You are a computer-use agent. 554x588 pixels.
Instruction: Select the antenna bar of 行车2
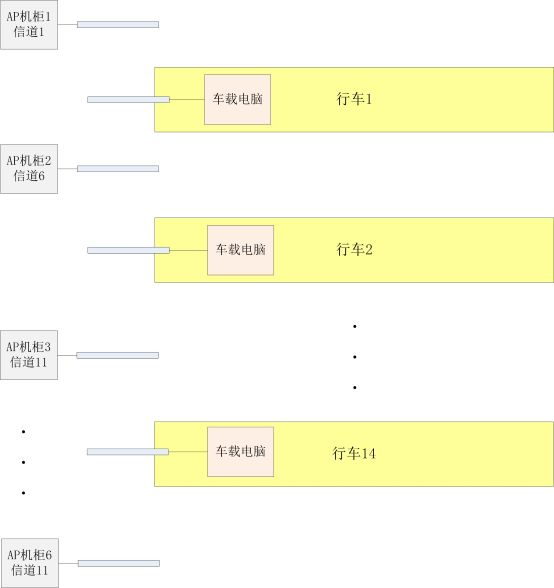pos(128,250)
